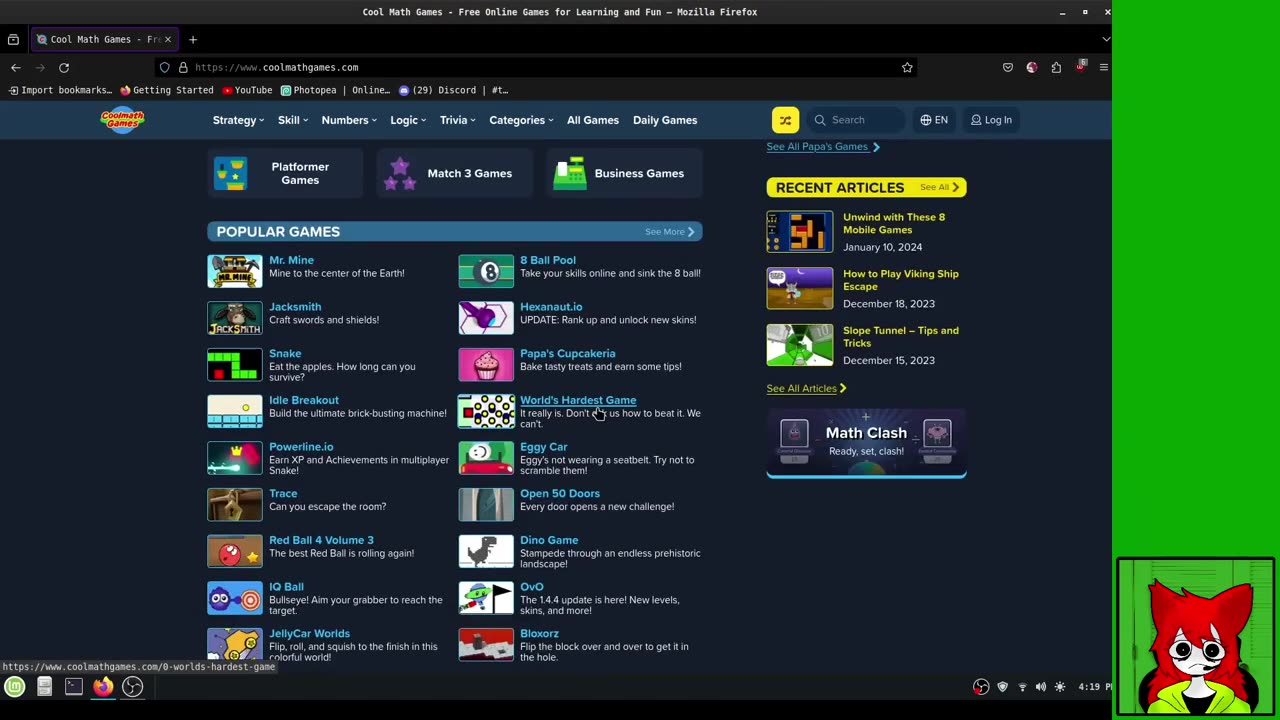Click the Snake game thumbnail

coord(235,365)
